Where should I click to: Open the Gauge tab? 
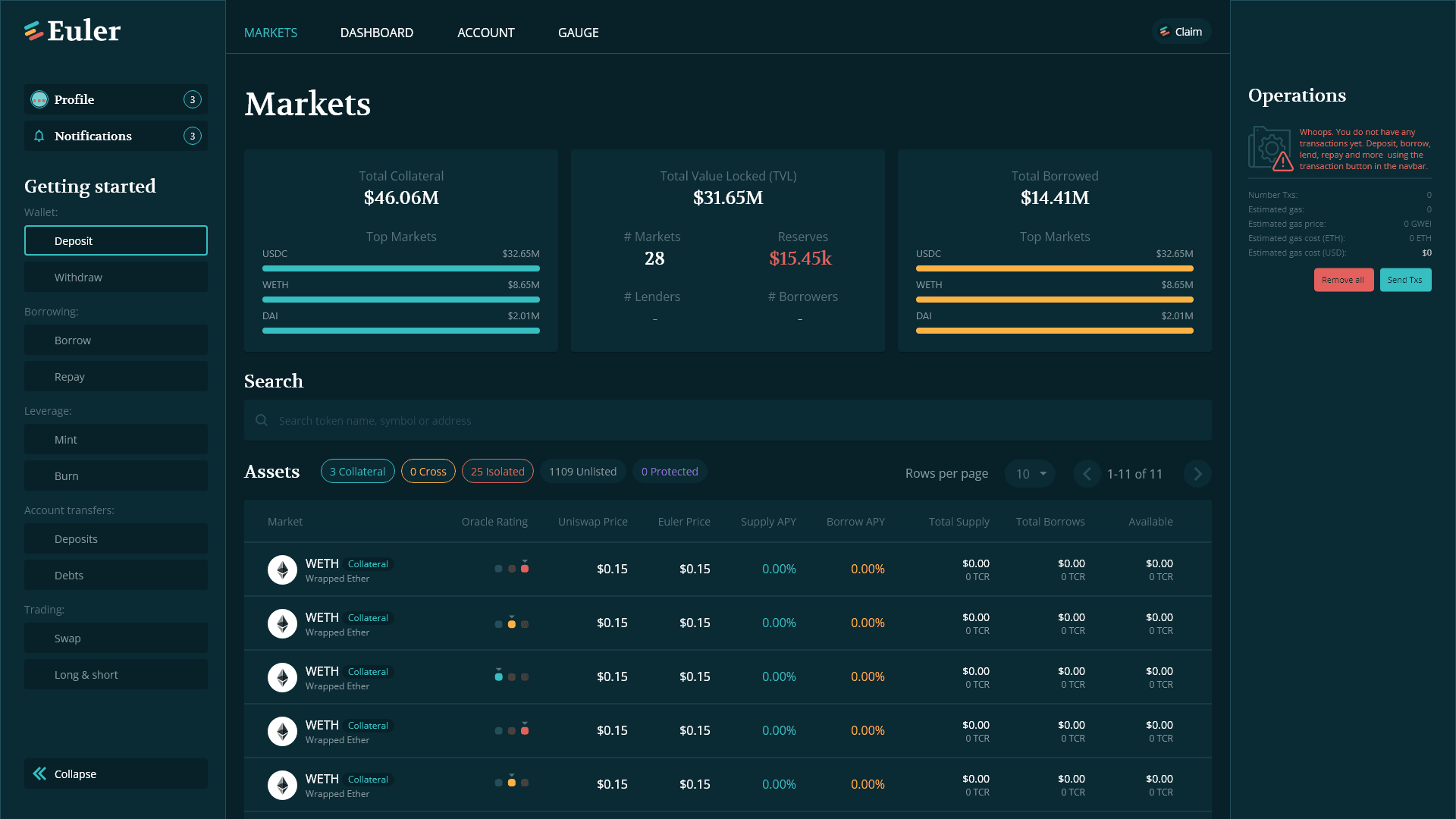pyautogui.click(x=578, y=33)
